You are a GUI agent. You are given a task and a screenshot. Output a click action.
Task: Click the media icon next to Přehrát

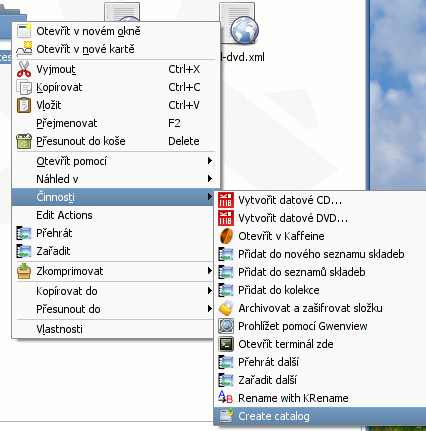24,233
